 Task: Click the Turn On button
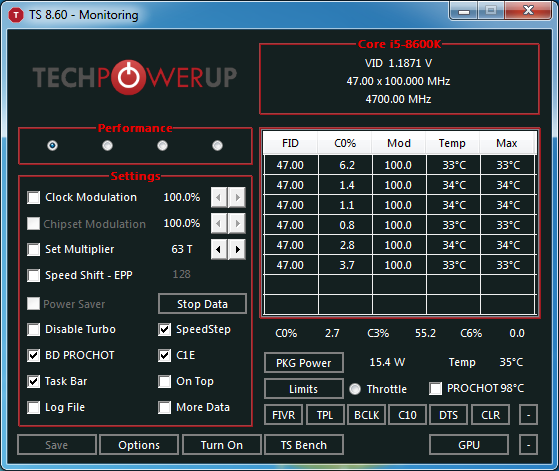coord(222,445)
